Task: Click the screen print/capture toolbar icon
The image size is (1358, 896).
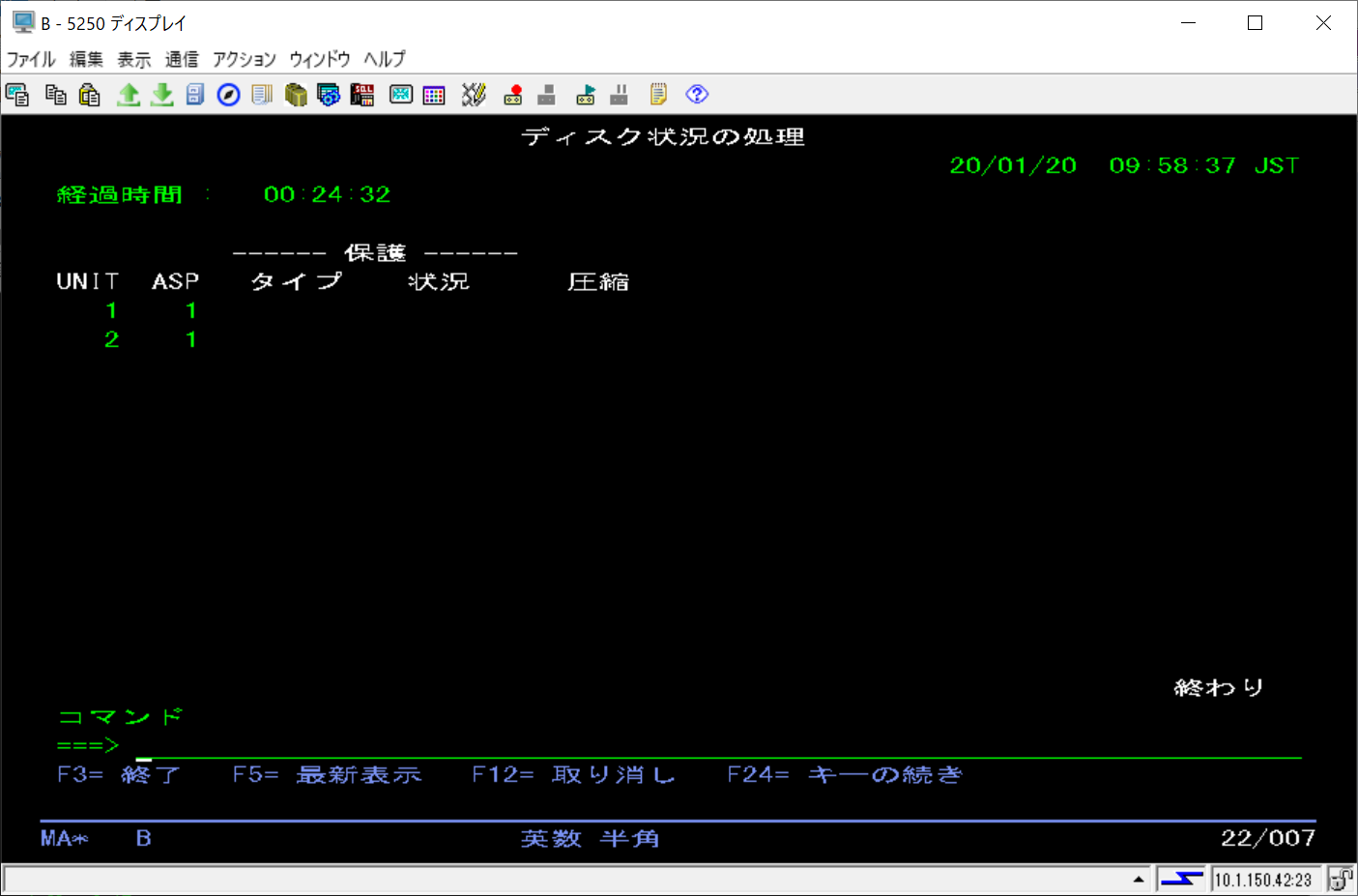Action: (17, 95)
